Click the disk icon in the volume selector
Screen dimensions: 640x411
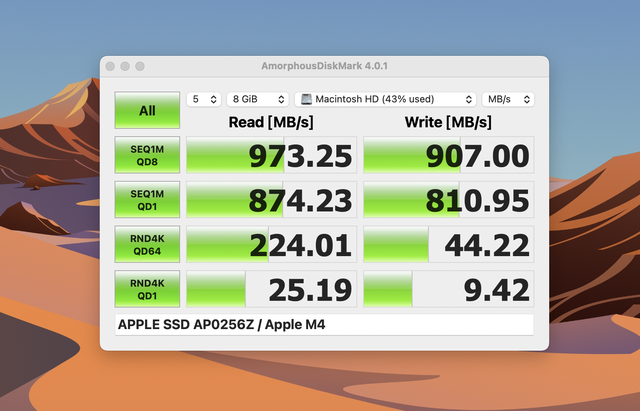[306, 100]
